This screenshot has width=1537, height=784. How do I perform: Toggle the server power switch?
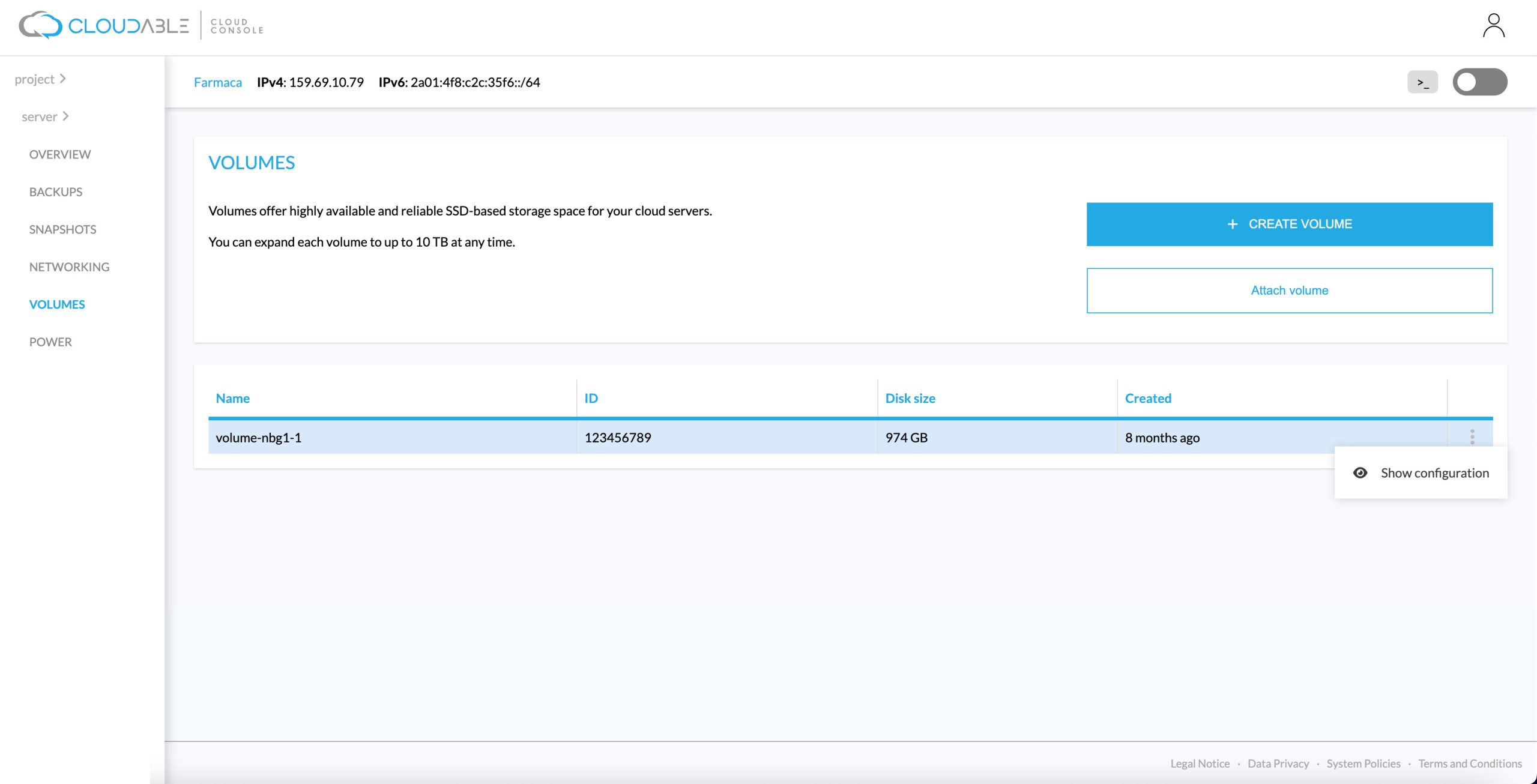[1479, 82]
